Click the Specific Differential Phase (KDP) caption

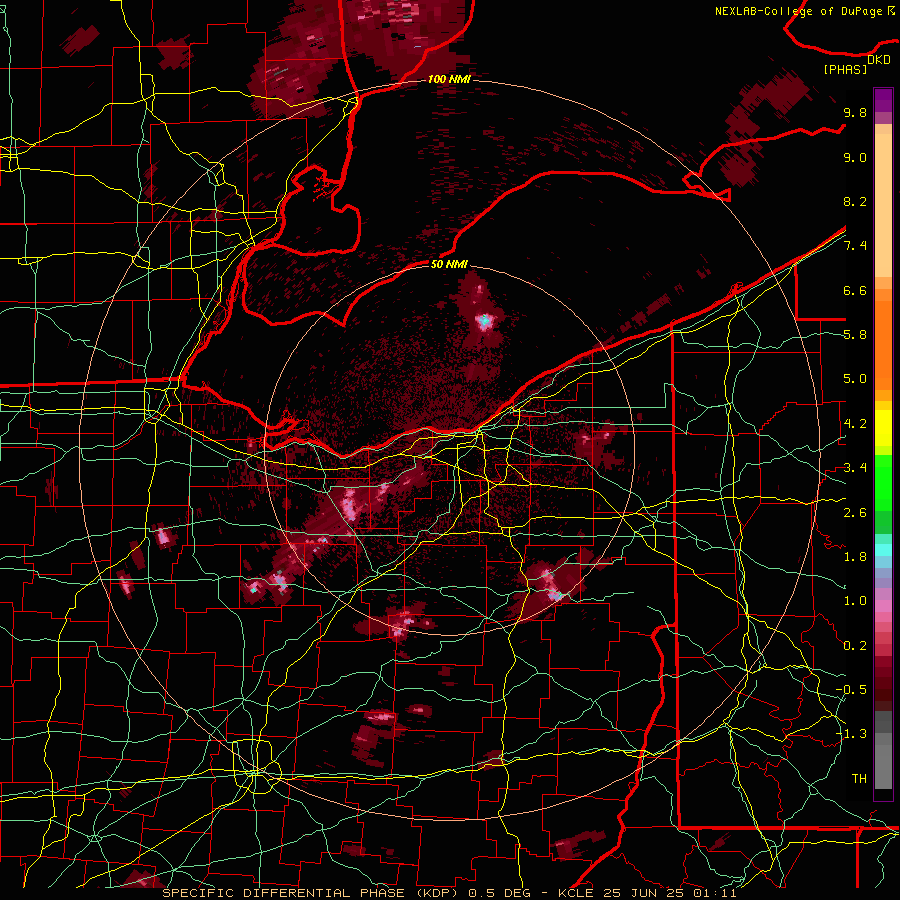(449, 893)
